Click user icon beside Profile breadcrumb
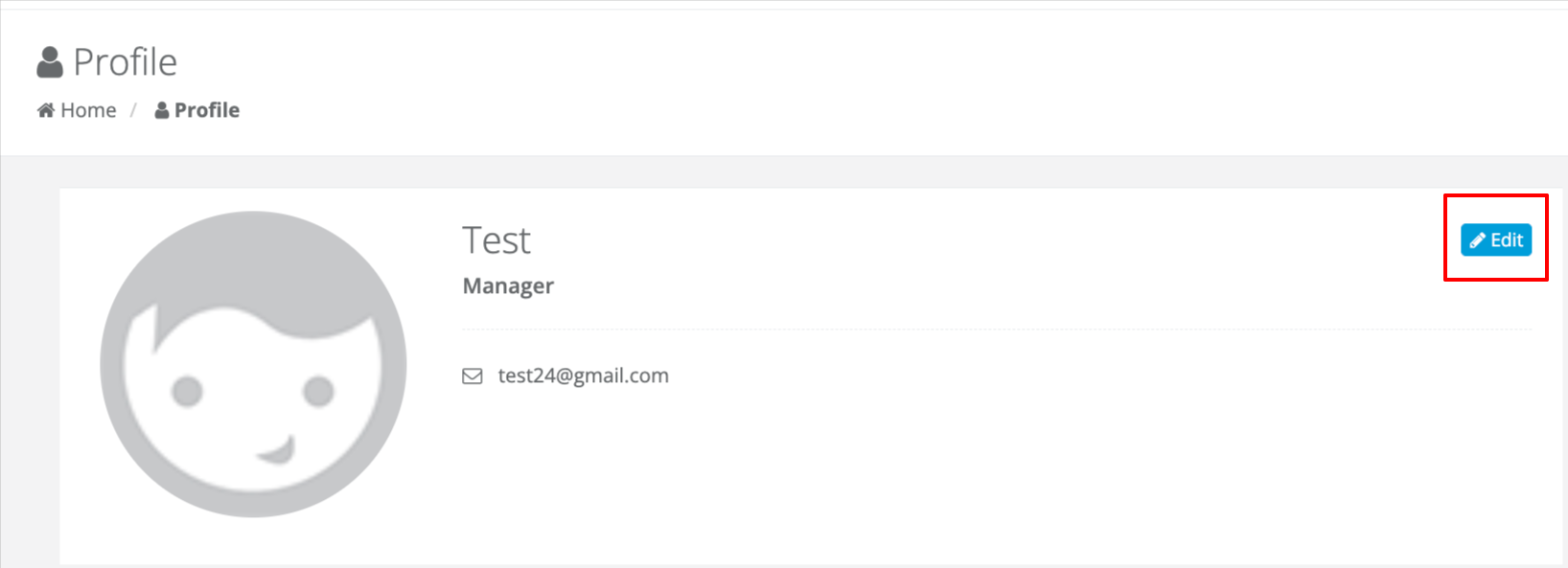This screenshot has width=1568, height=568. tap(162, 110)
